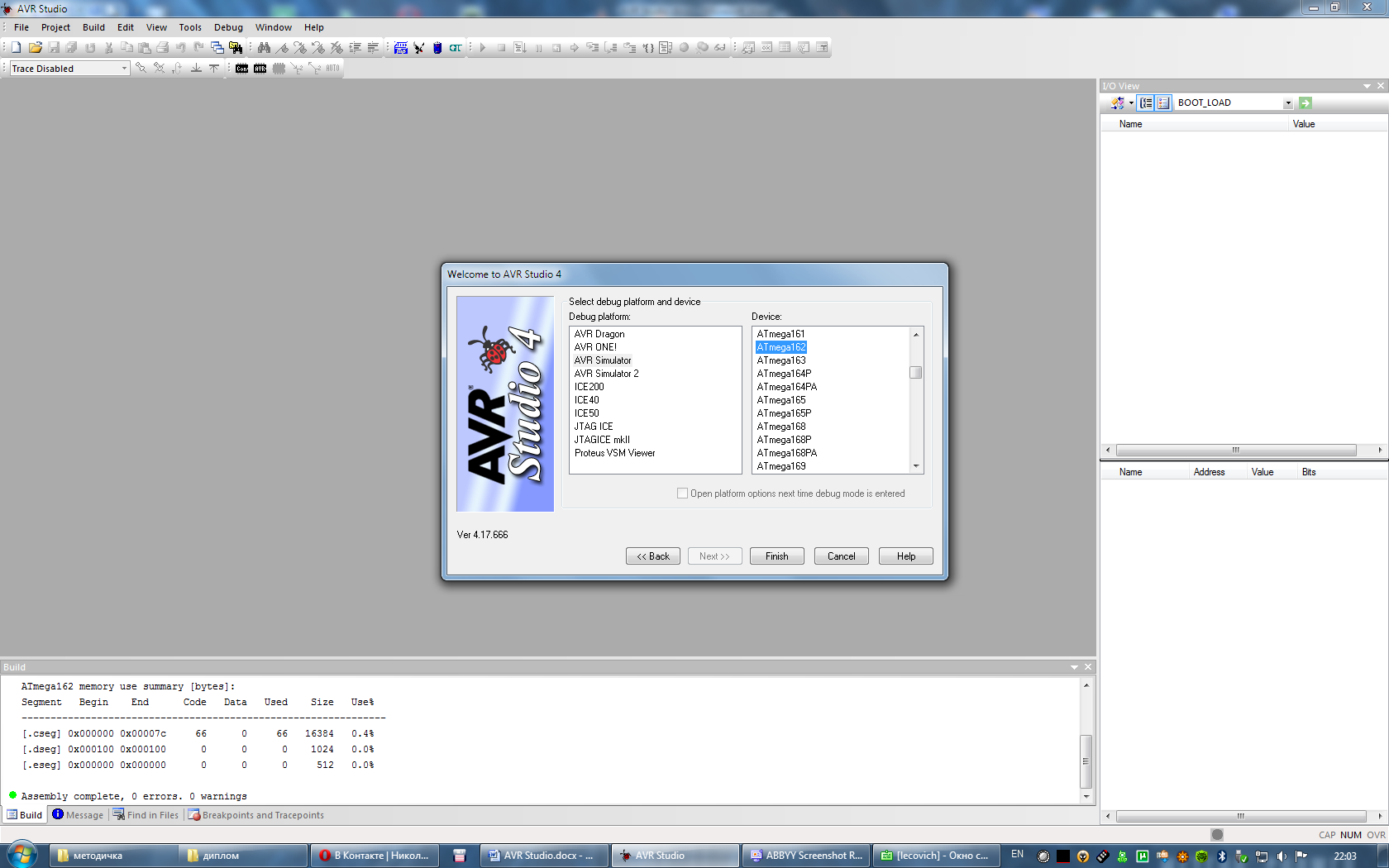Click the Show Next Statement arrow icon
The image size is (1389, 868).
coord(575,48)
